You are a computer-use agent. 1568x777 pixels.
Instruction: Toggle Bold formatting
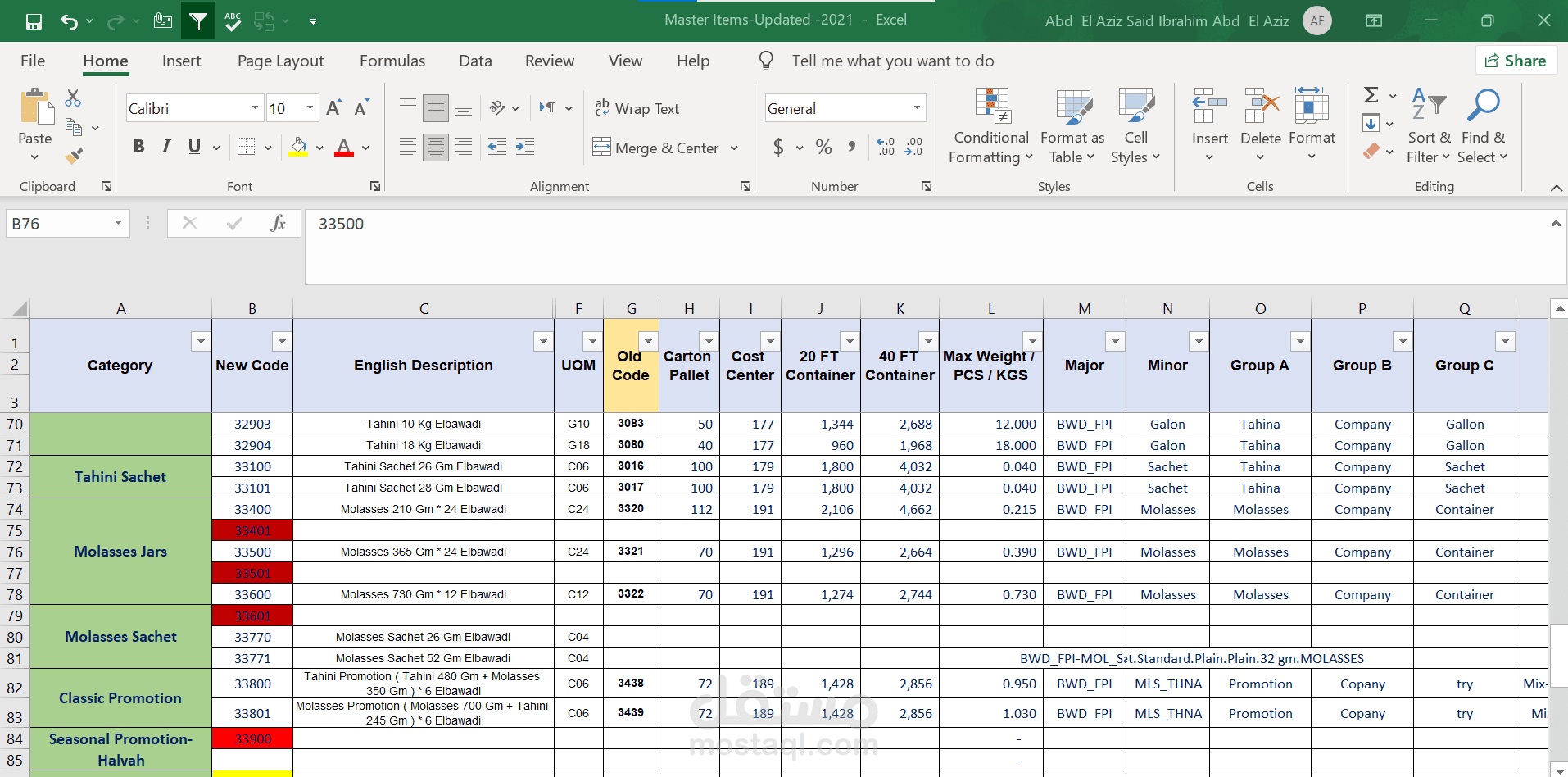click(138, 147)
